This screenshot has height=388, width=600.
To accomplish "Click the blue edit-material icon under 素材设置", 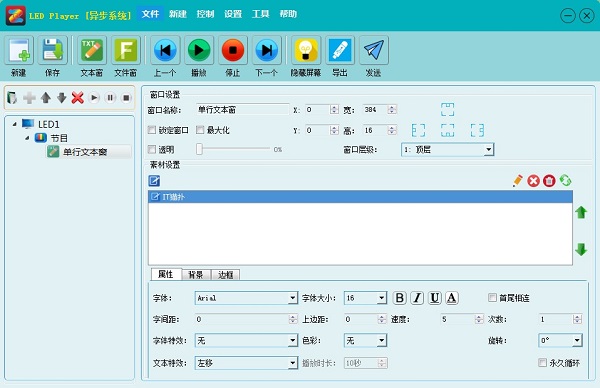I will tap(154, 181).
